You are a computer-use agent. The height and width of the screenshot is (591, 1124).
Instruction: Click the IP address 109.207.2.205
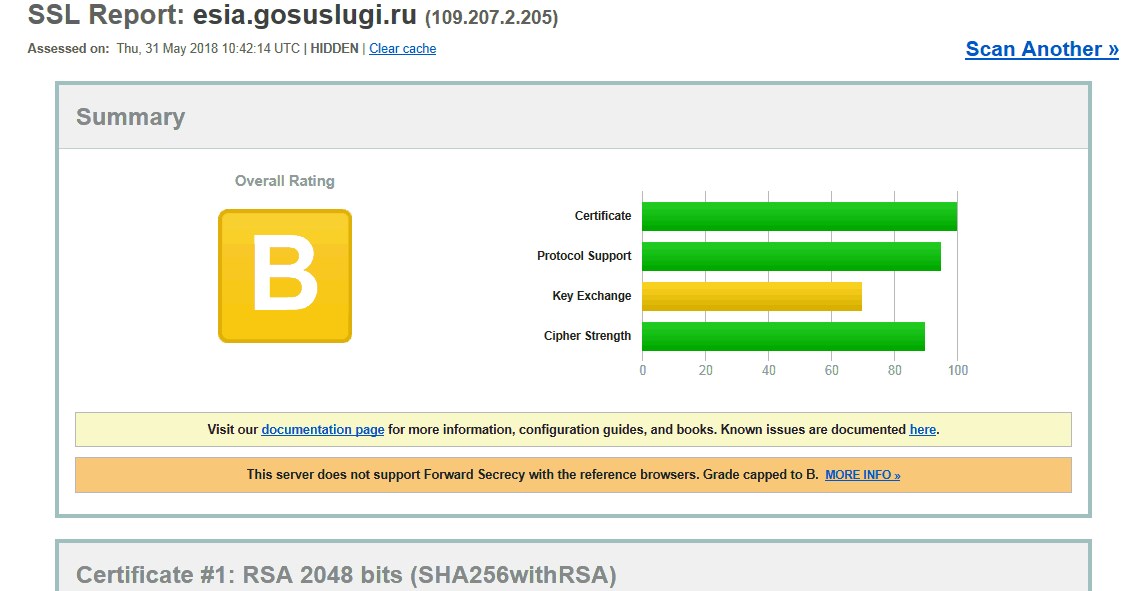492,17
